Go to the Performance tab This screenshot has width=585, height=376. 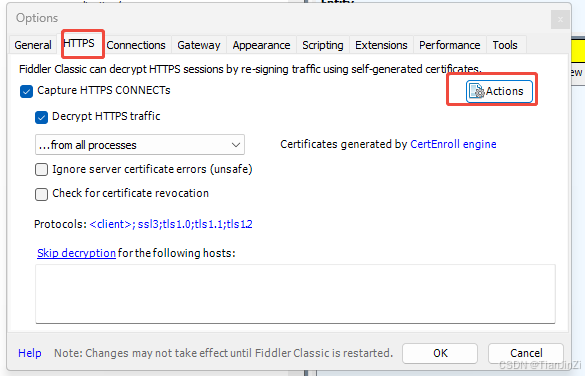pyautogui.click(x=450, y=45)
